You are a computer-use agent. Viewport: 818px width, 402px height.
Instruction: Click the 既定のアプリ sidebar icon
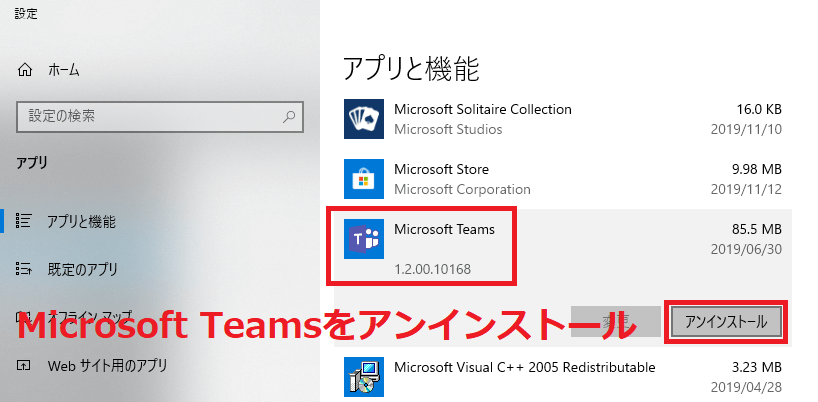pyautogui.click(x=24, y=269)
